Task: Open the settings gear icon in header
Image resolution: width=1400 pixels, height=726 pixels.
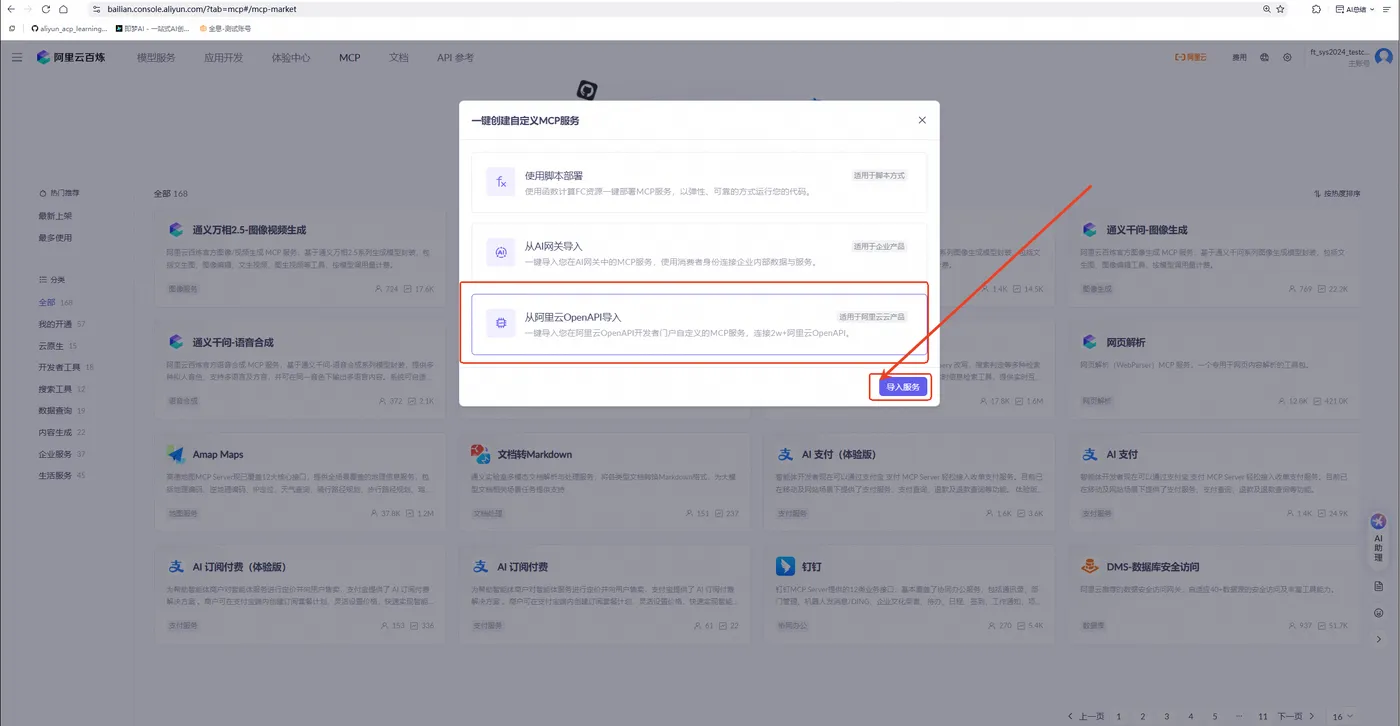Action: (1287, 58)
